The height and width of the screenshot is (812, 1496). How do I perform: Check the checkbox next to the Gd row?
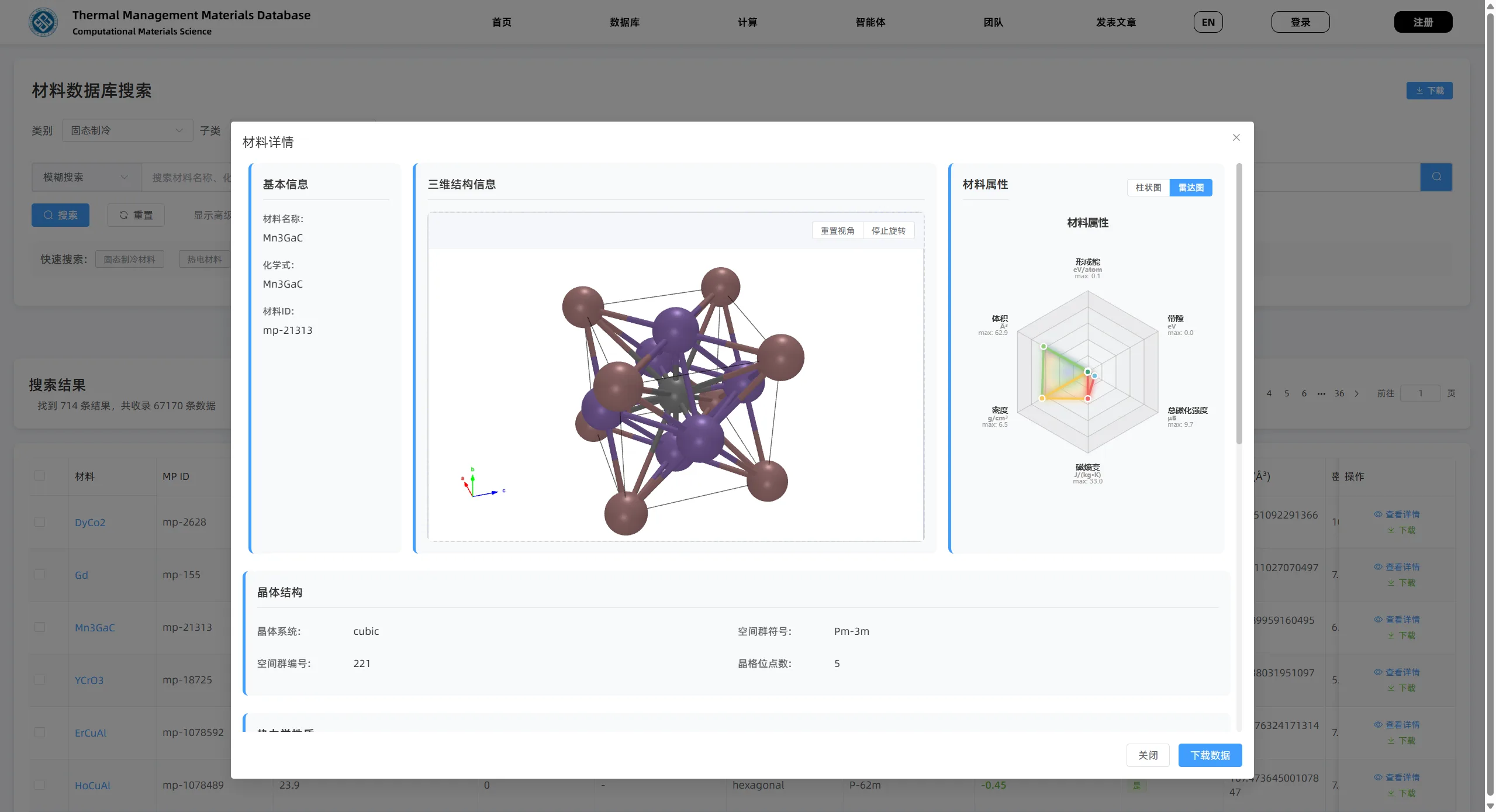pos(39,574)
